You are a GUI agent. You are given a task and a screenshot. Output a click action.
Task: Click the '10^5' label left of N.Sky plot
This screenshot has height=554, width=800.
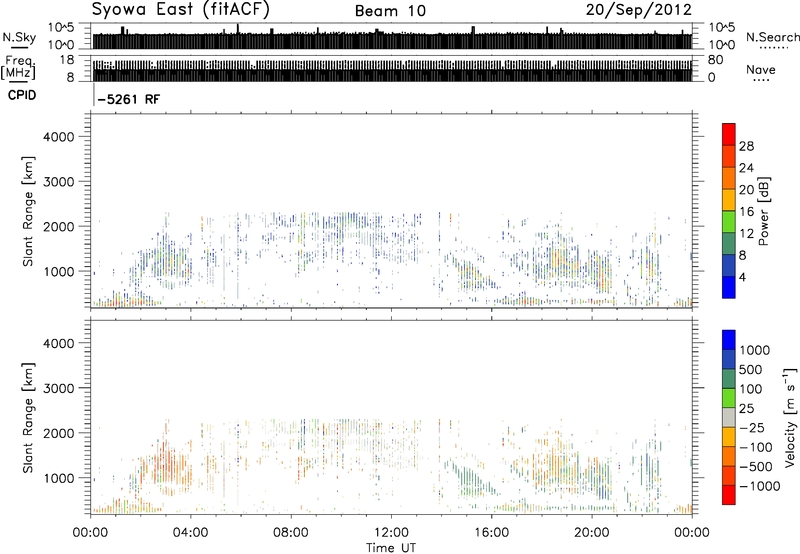pos(61,28)
